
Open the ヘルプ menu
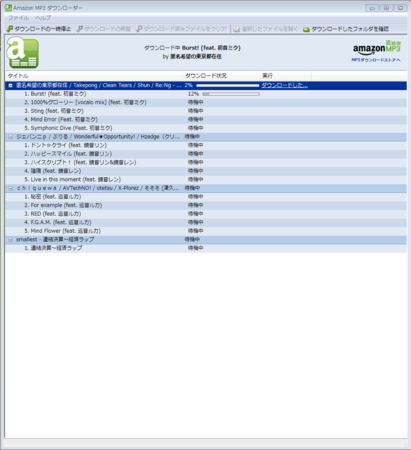point(43,18)
